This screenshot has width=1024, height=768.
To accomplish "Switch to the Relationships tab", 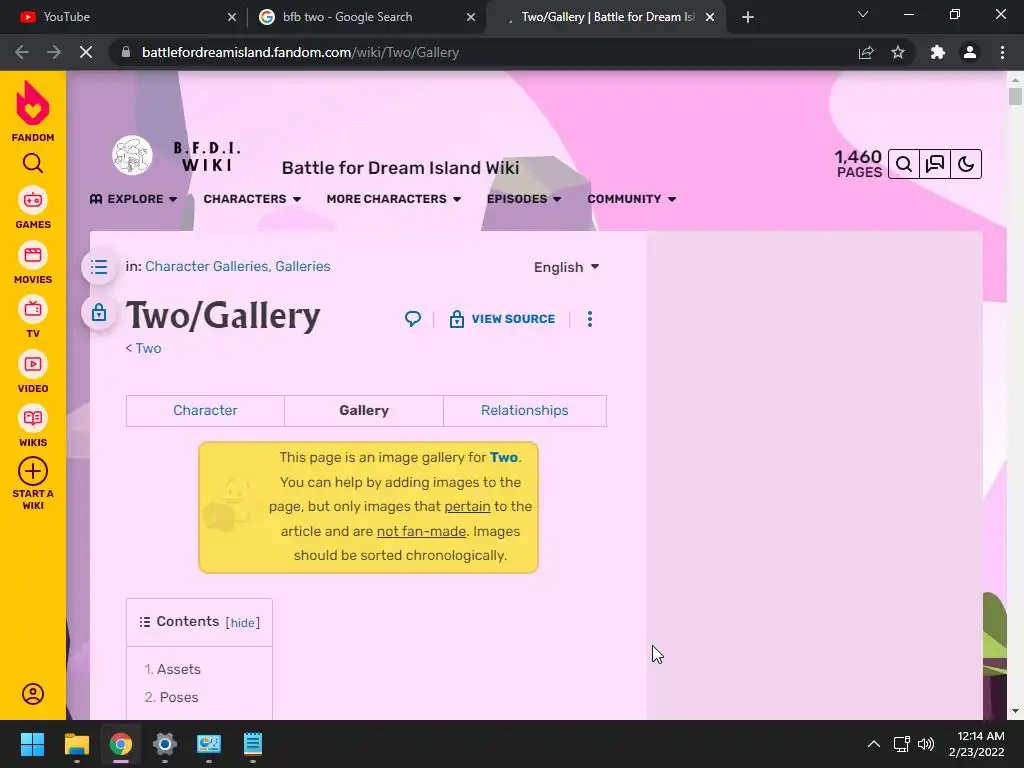I will click(x=524, y=411).
